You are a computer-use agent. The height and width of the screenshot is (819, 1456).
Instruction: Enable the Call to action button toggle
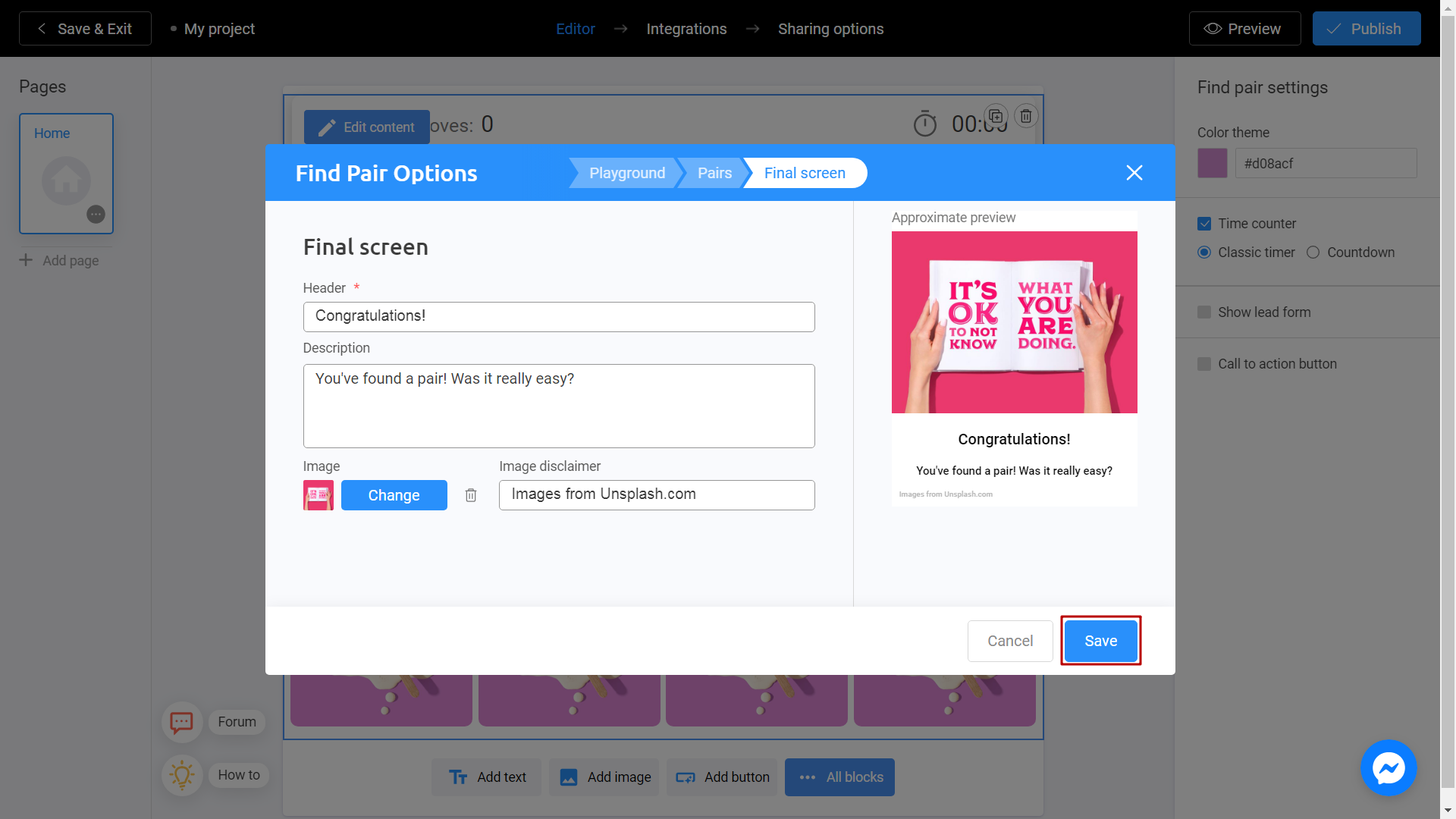point(1205,363)
